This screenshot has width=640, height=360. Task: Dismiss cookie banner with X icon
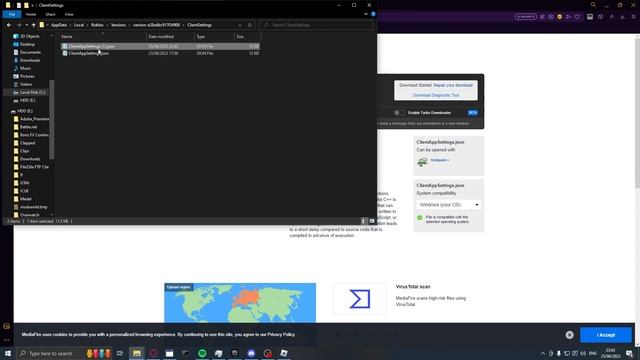tap(569, 335)
